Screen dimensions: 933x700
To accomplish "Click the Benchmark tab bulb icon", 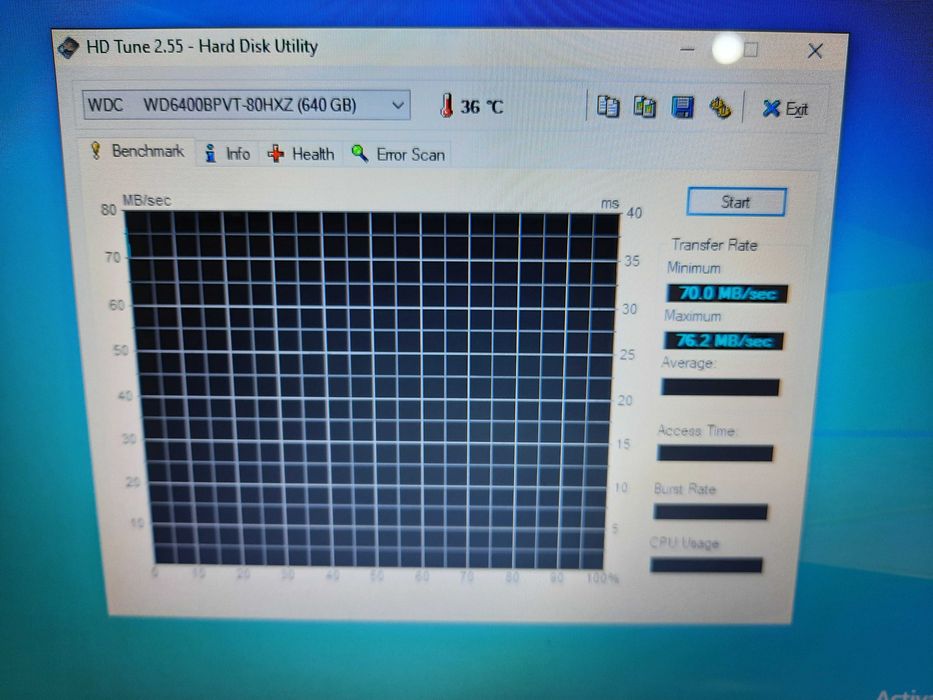I will pos(95,150).
